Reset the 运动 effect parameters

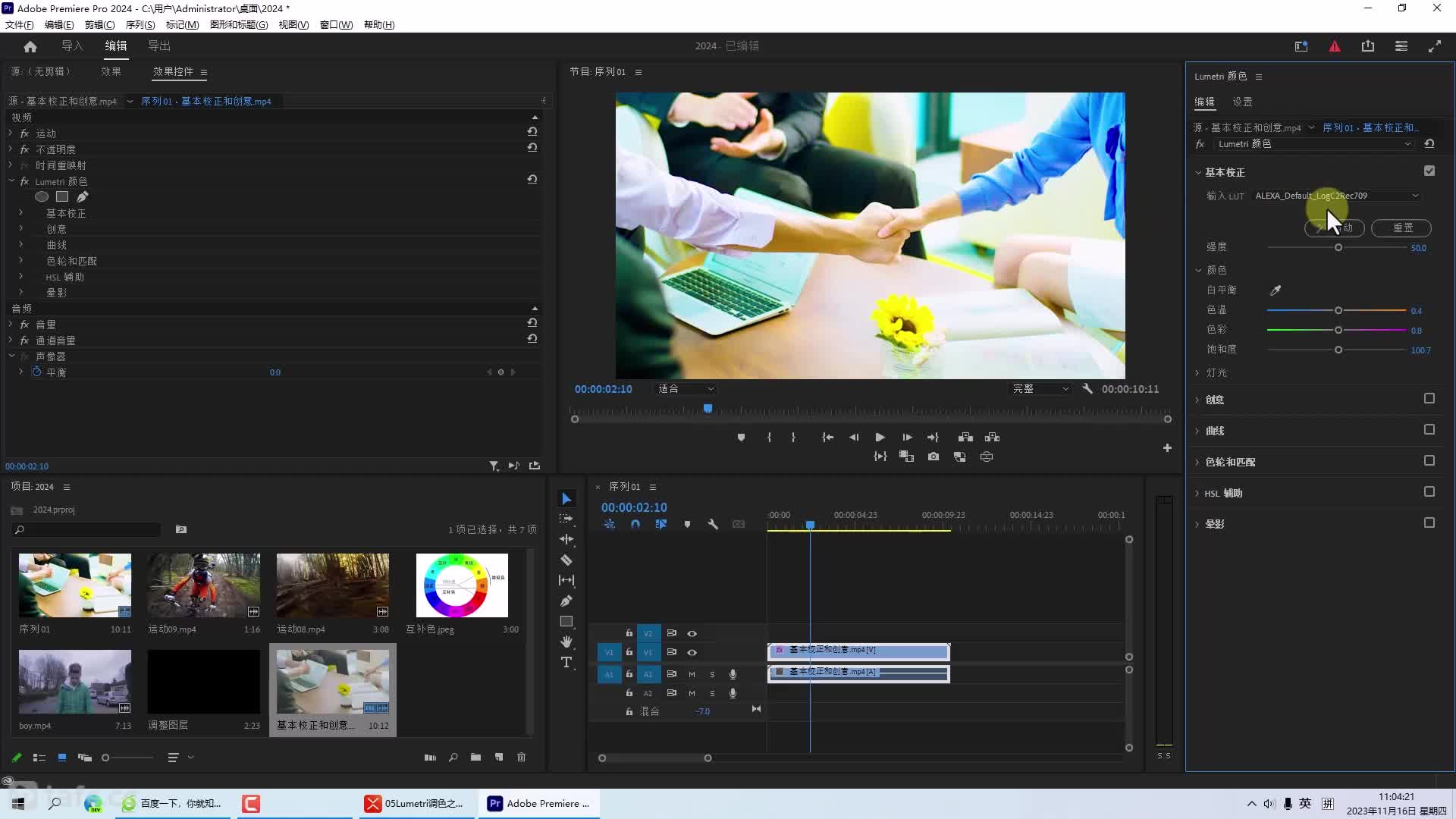[532, 132]
